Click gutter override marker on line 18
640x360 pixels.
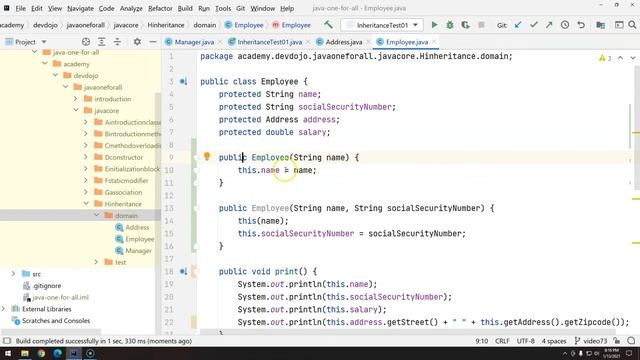tap(184, 271)
